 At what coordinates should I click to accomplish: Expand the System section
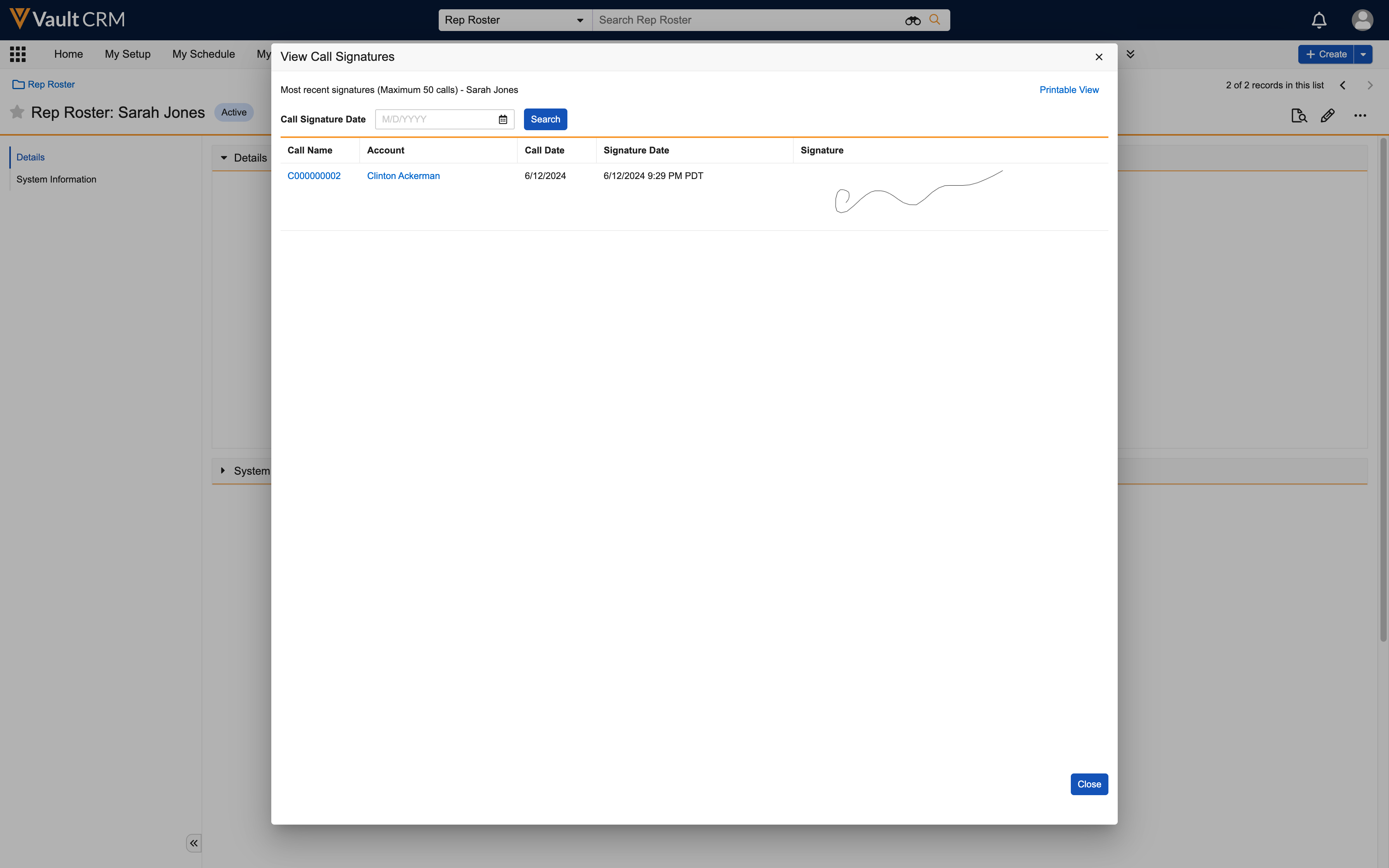[x=223, y=471]
